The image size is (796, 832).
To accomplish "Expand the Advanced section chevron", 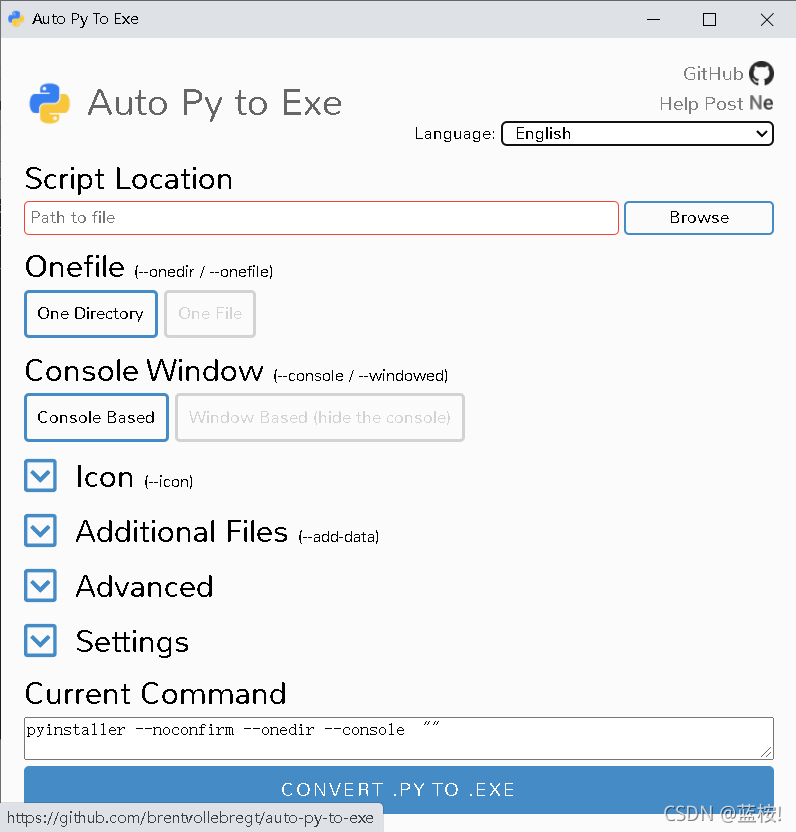I will pos(40,586).
